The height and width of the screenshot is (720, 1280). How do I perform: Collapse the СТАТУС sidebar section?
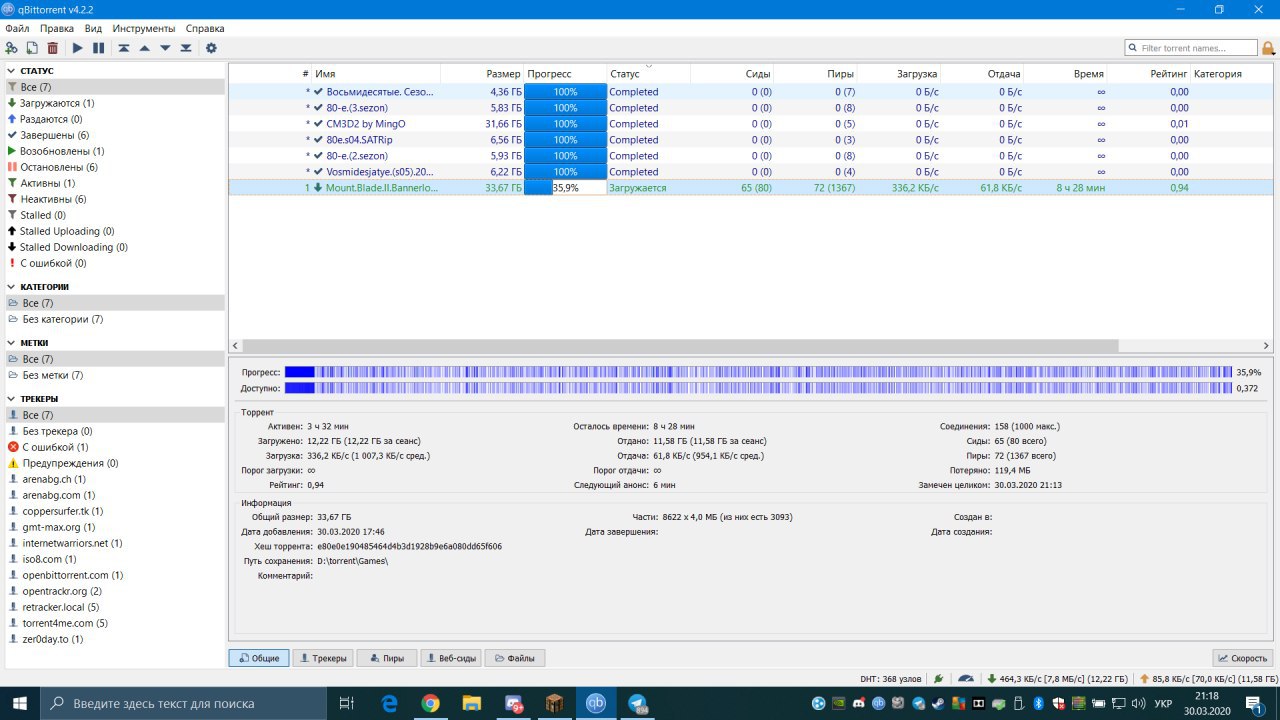coord(11,71)
